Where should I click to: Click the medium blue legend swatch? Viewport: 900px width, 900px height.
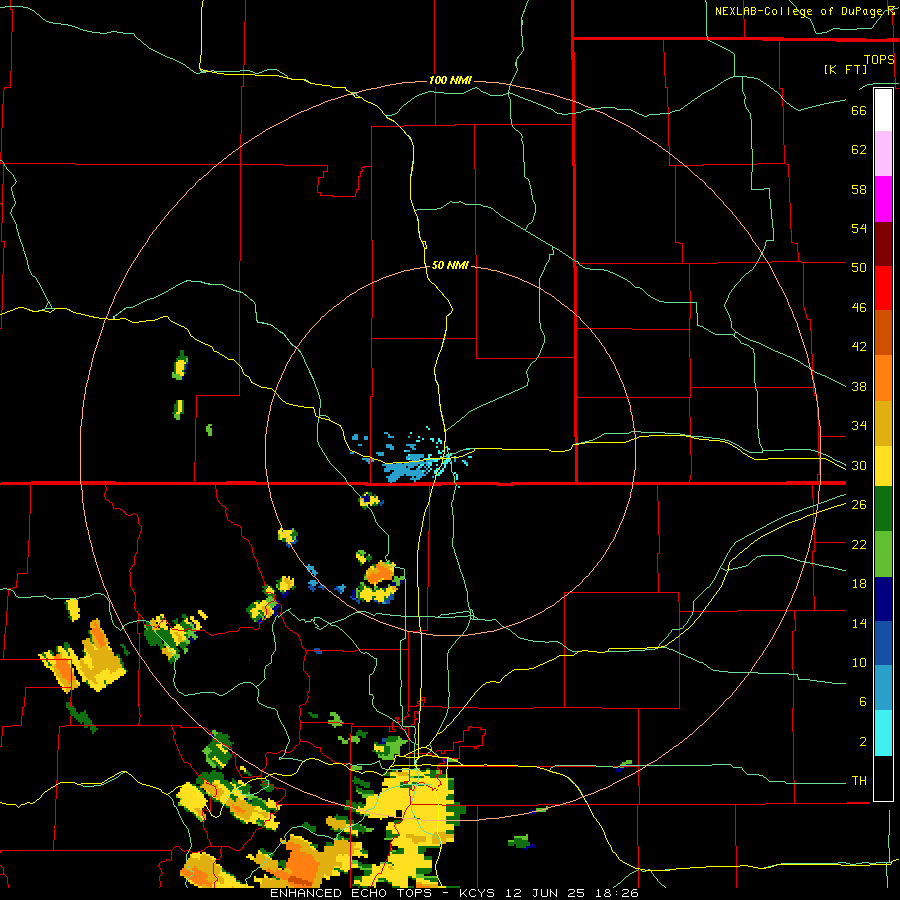[x=883, y=643]
